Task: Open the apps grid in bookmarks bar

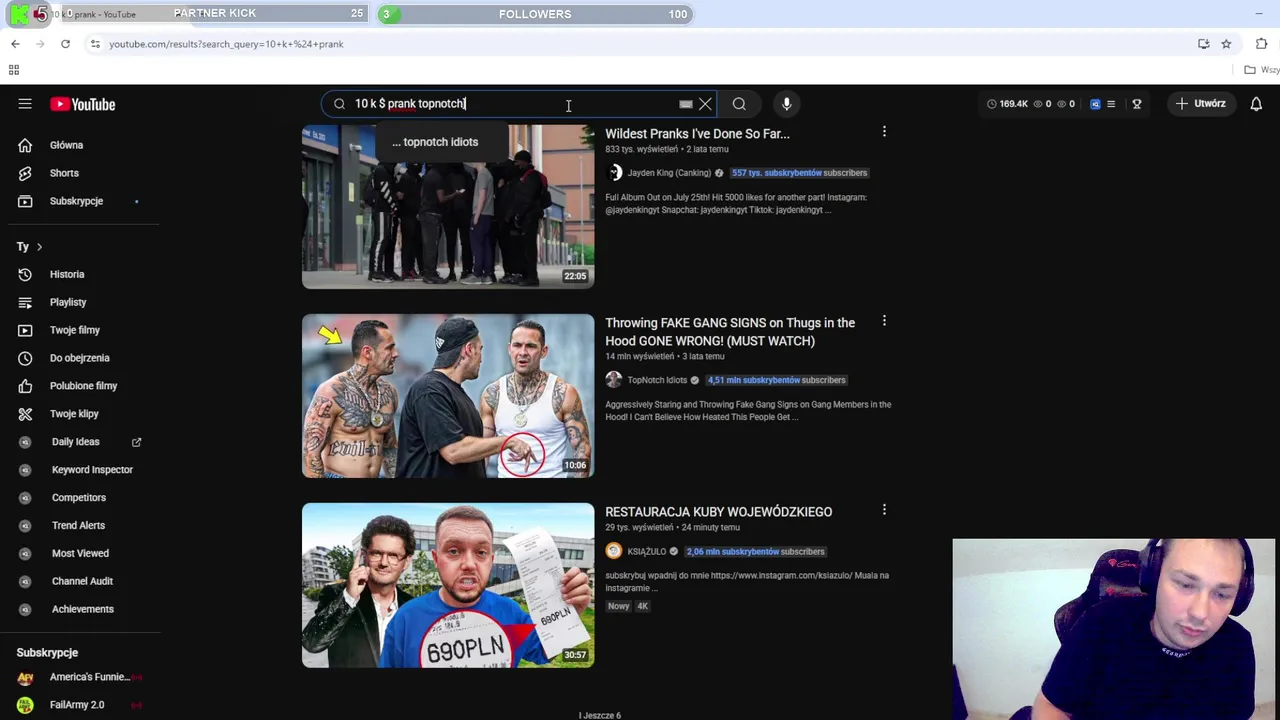Action: (x=14, y=70)
